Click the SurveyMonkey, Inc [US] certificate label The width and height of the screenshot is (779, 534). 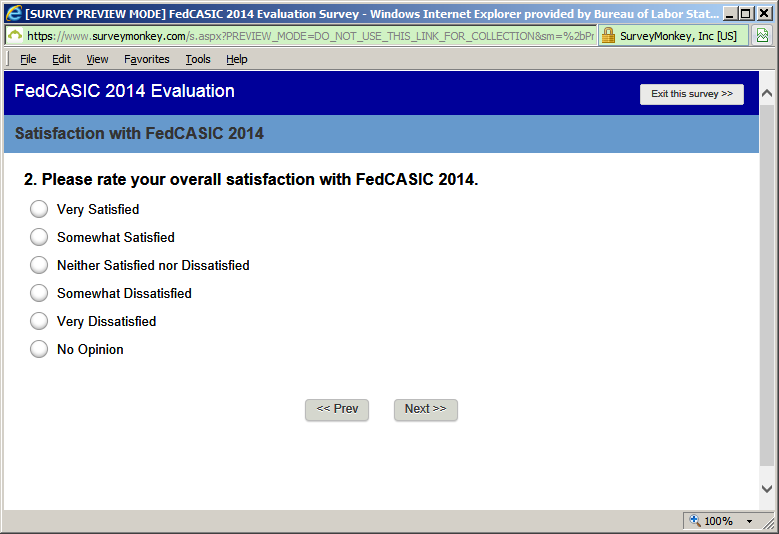(x=678, y=36)
